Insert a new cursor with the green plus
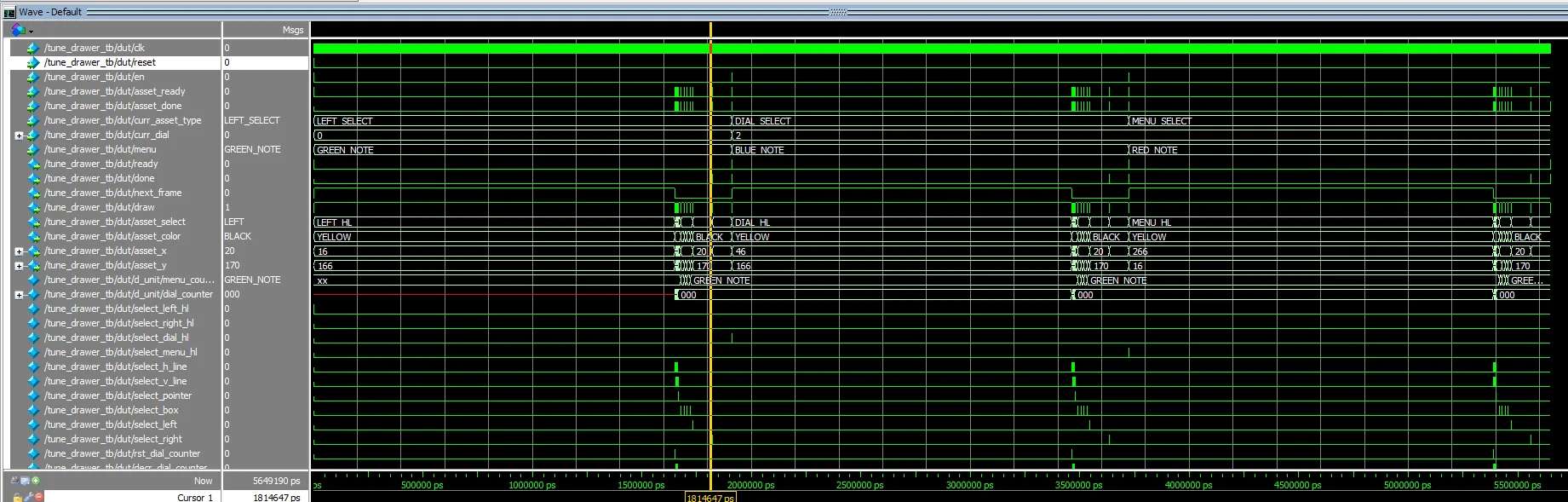This screenshot has height=502, width=1568. coord(35,480)
